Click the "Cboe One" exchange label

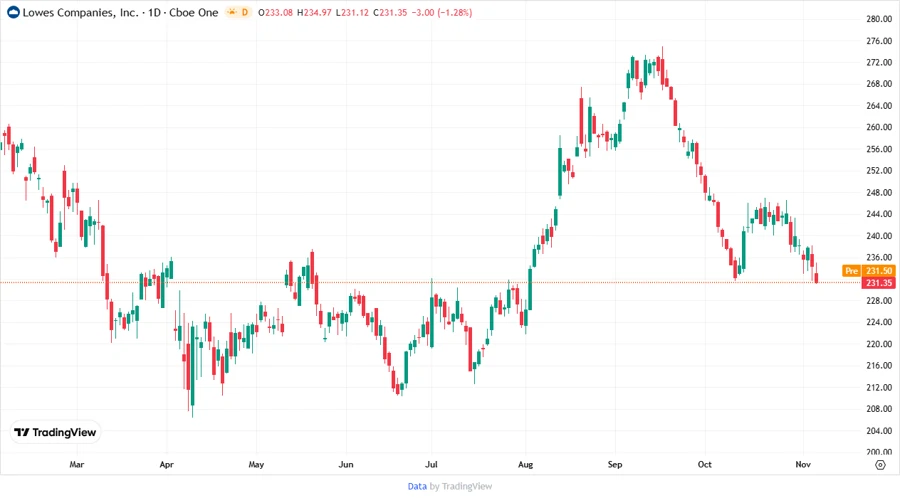pos(193,13)
